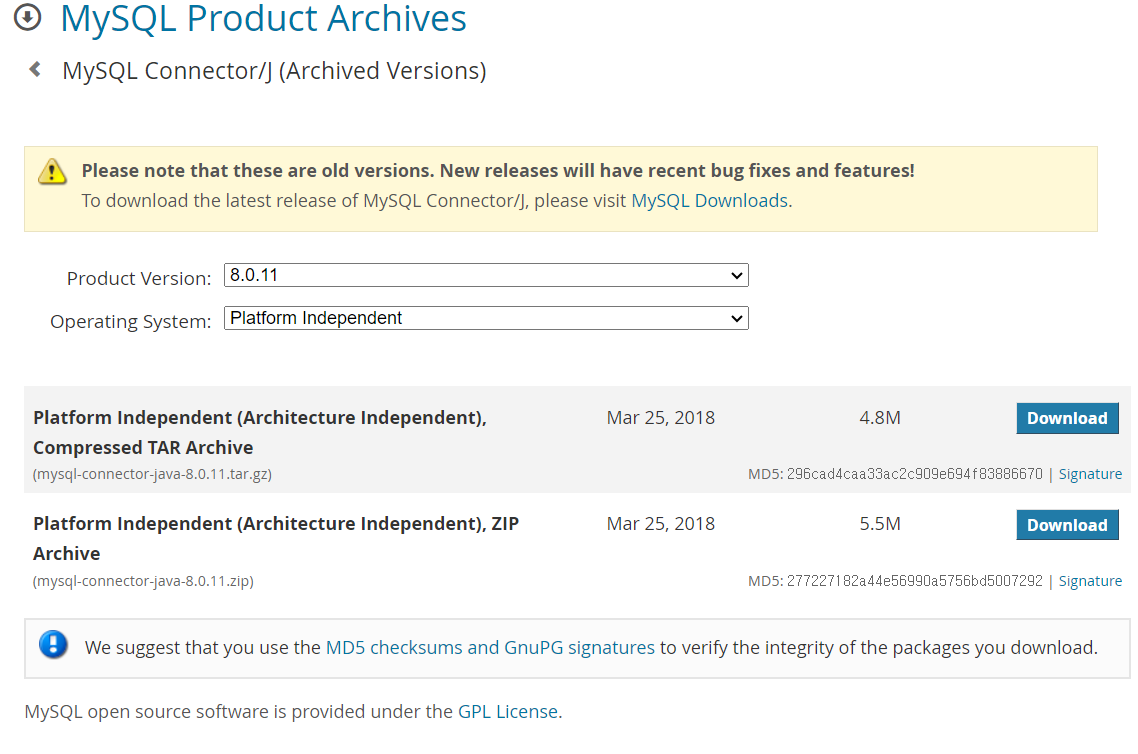Click the MD5 hash of the ZIP archive
The height and width of the screenshot is (754, 1138).
914,581
